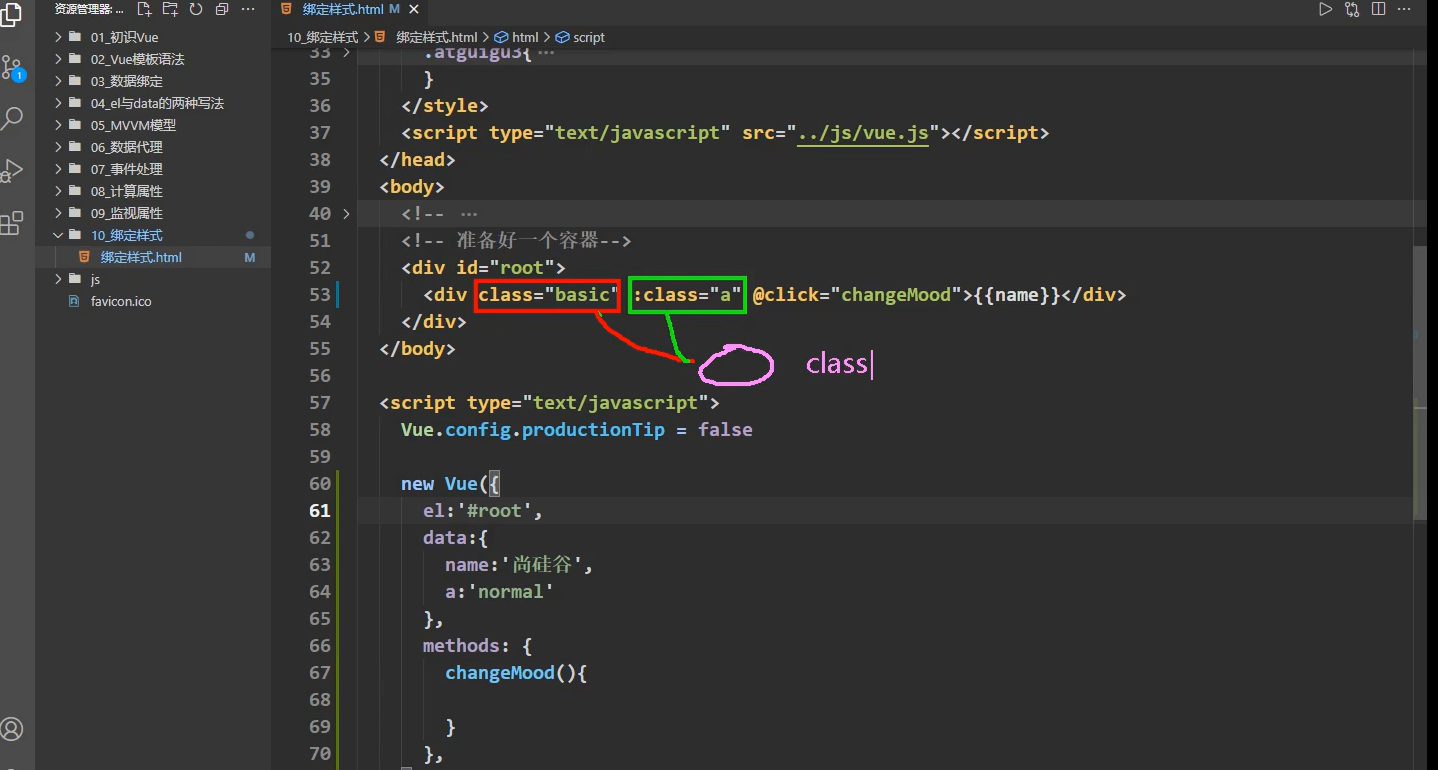Viewport: 1438px width, 770px height.
Task: Click a:'normal' on line 64
Action: tap(500, 591)
